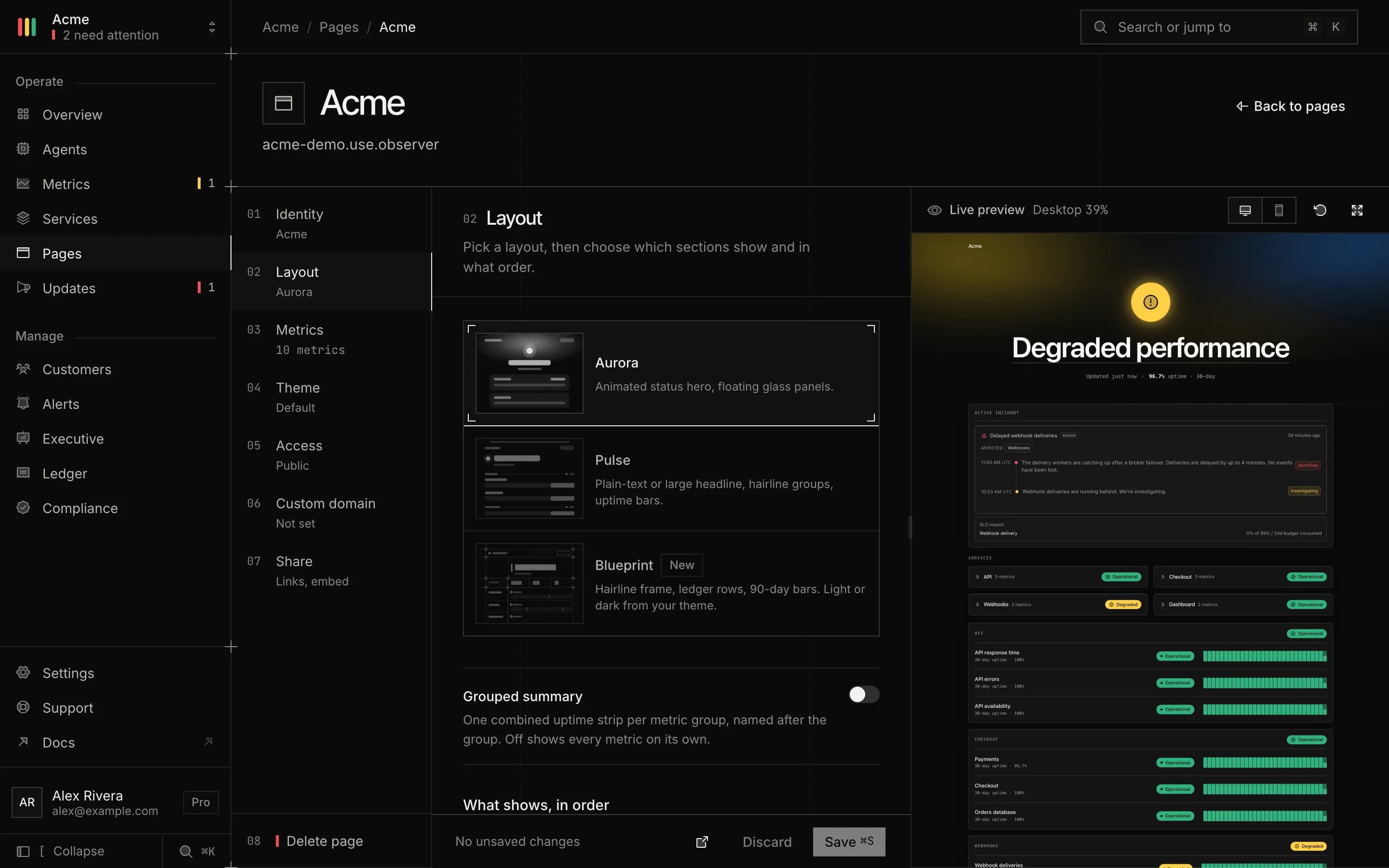Click the Agents chip icon

click(23, 149)
